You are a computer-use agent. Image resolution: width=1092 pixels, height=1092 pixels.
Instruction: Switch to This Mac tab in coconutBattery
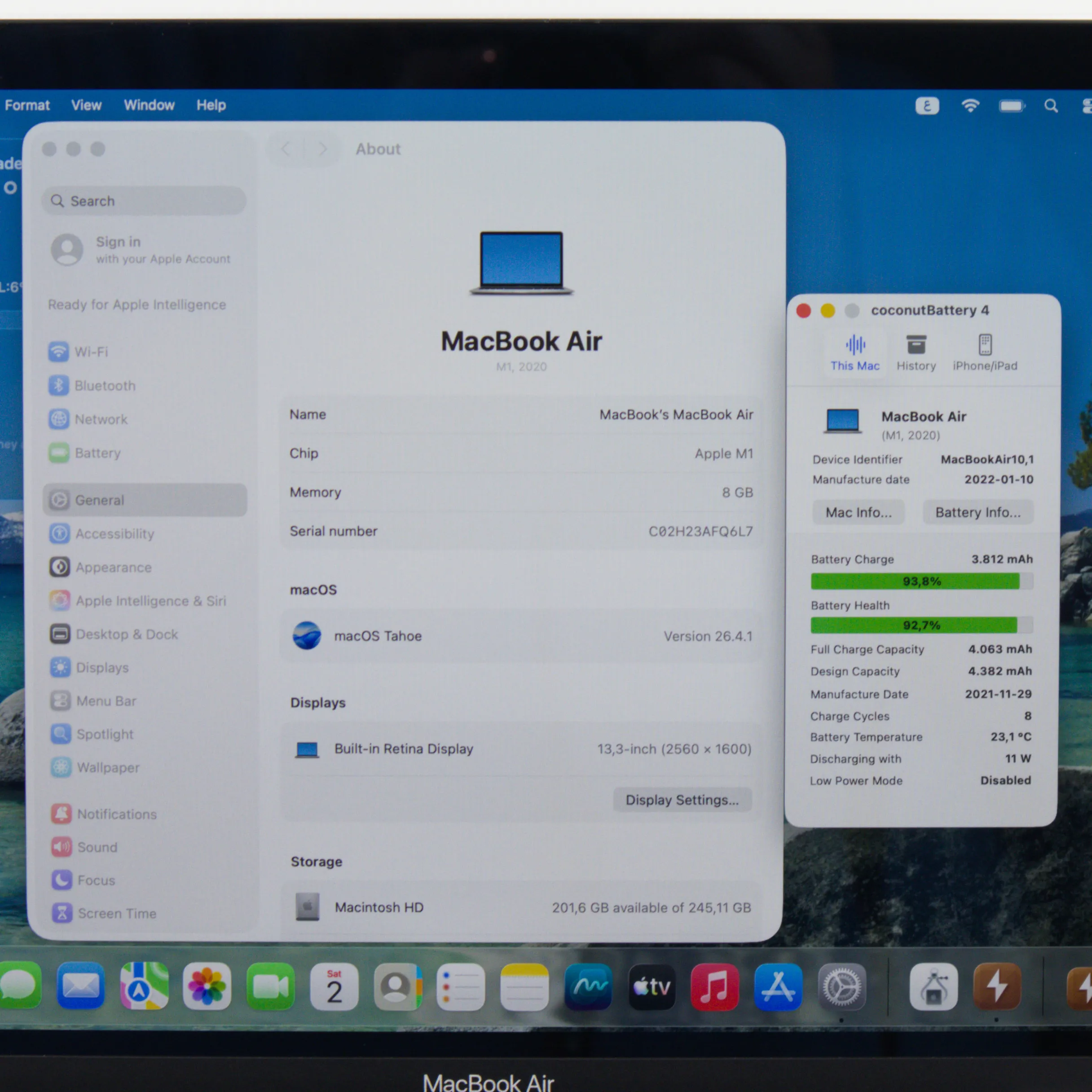[854, 352]
